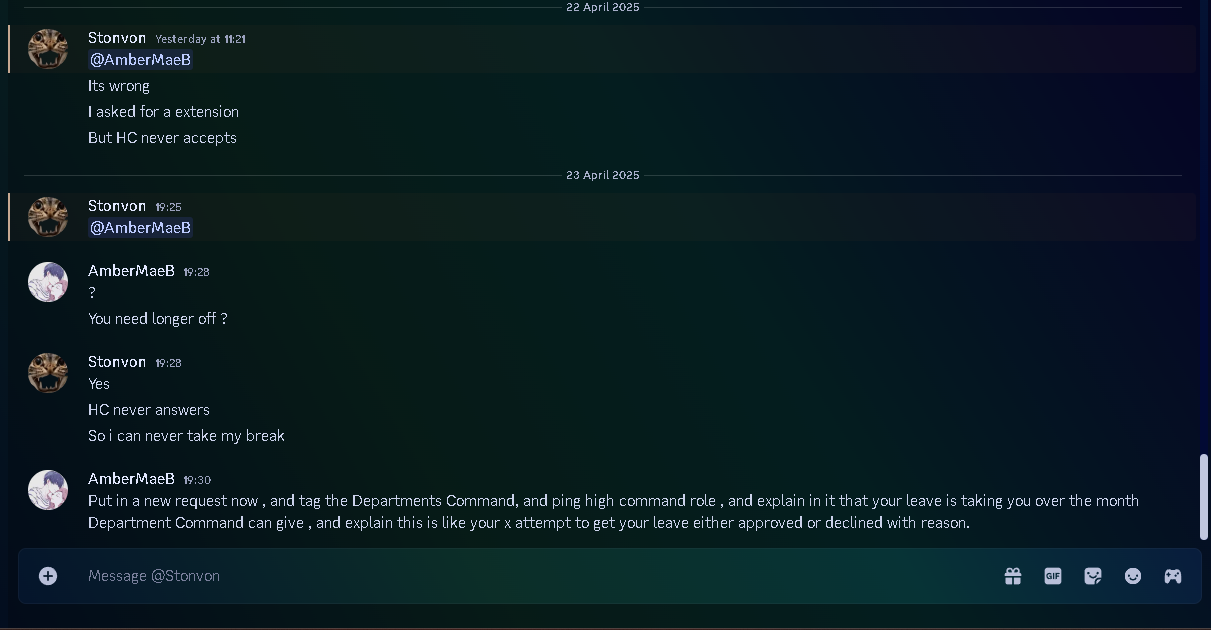Open the game controller apps icon

pos(1173,576)
